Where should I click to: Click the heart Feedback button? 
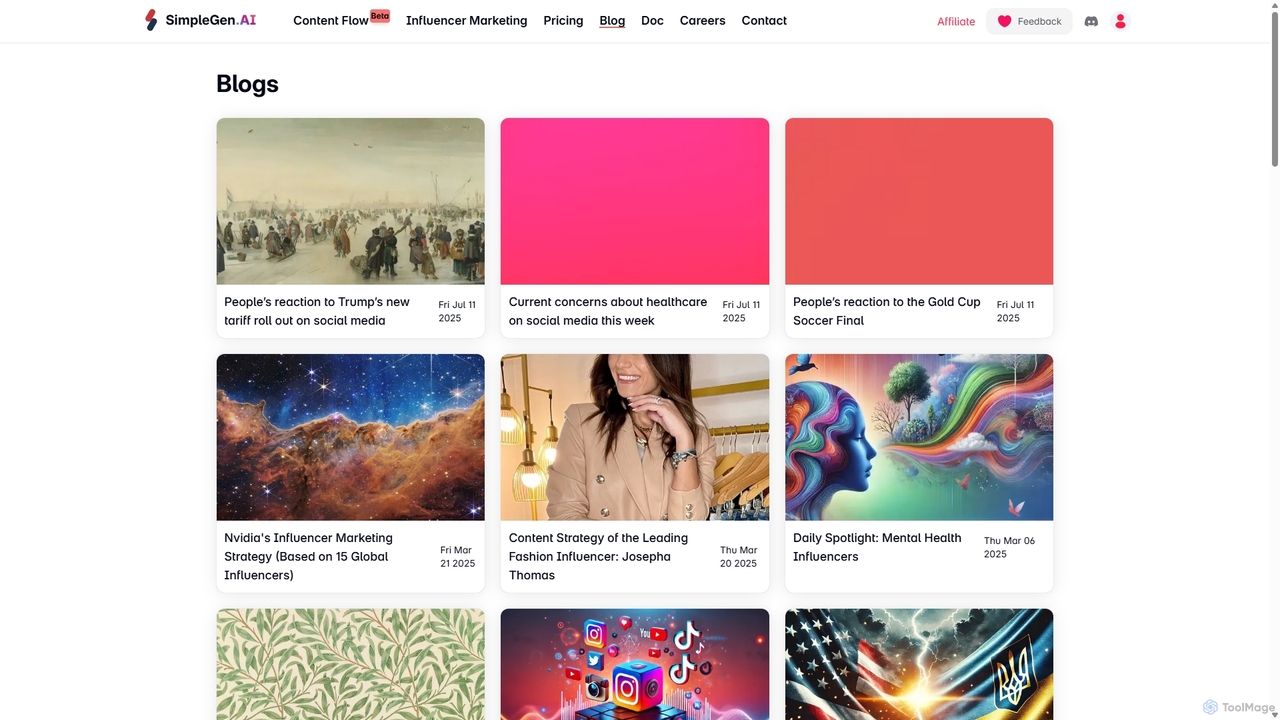click(x=1029, y=21)
